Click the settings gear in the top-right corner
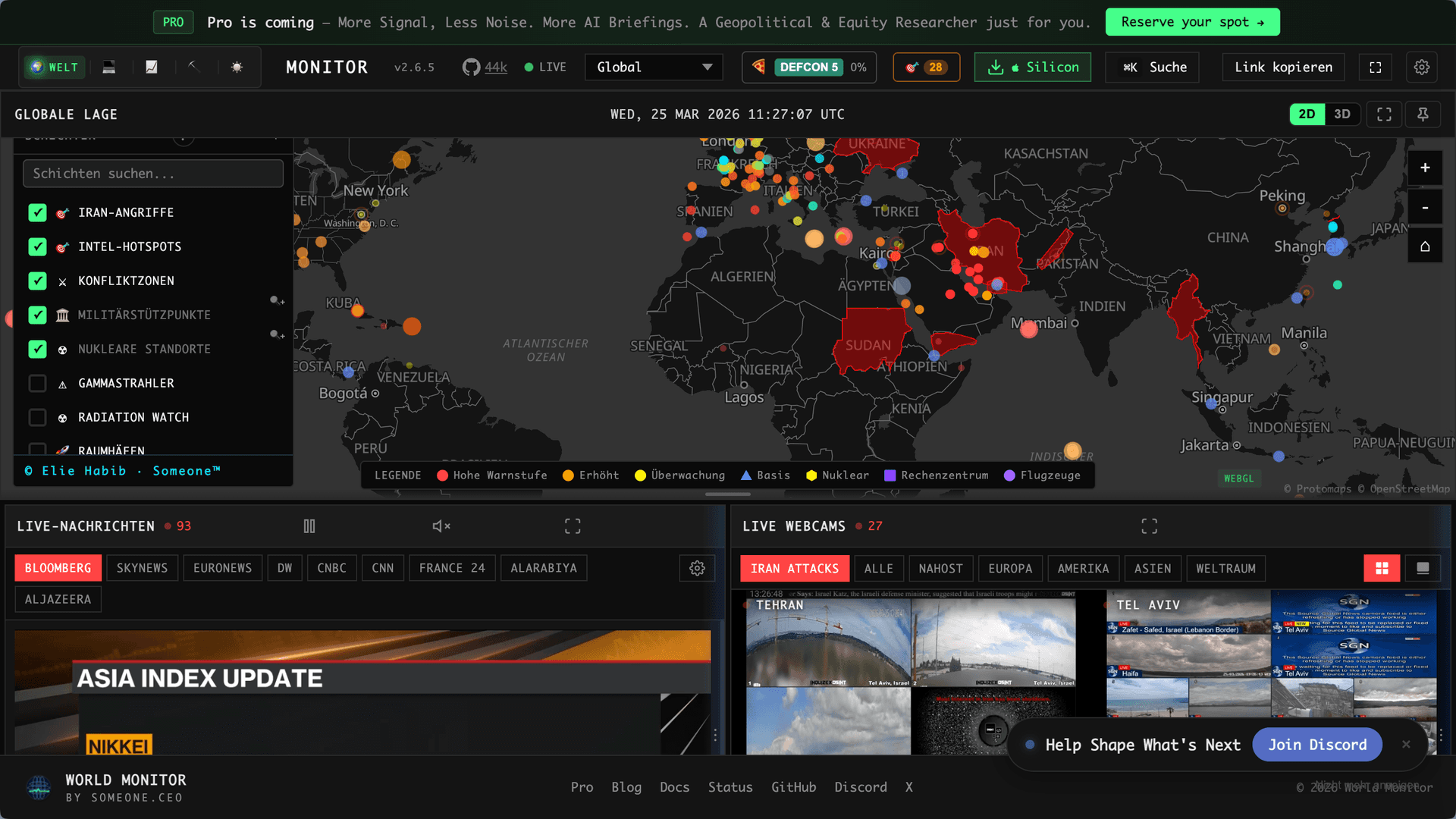The image size is (1456, 819). (1421, 67)
